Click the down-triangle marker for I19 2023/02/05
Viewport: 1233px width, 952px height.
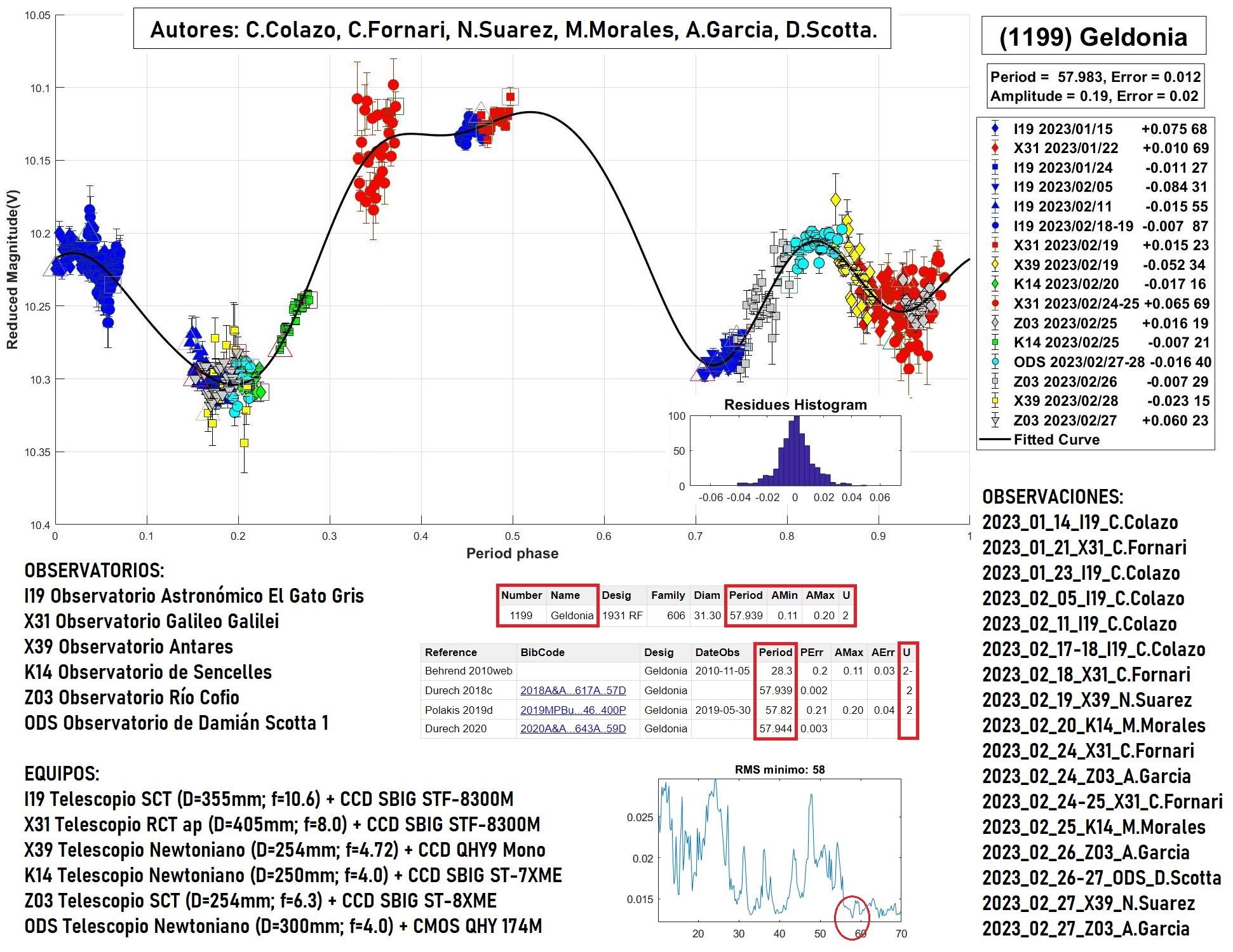995,187
